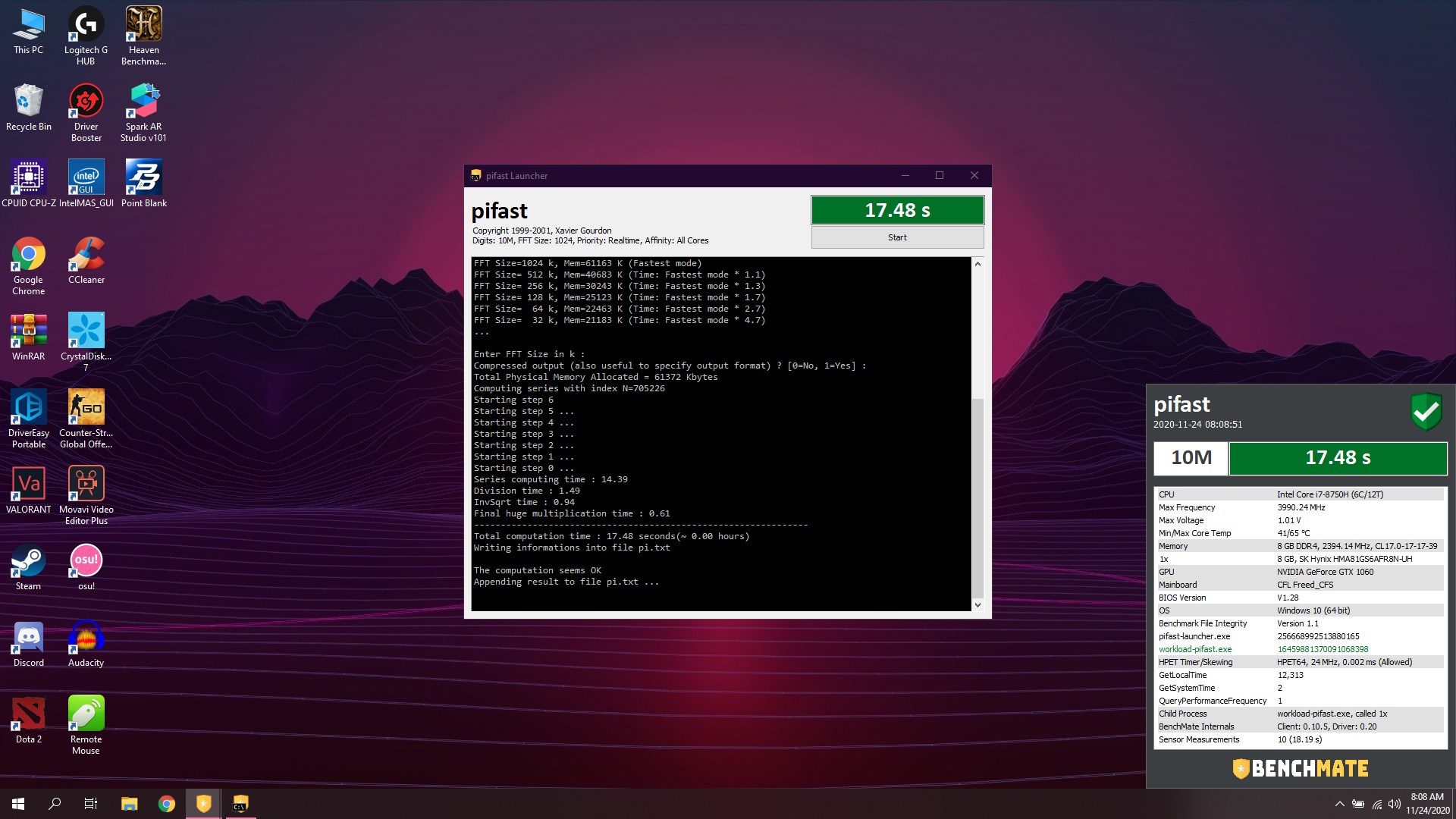Click the console vertical scrollbar thumb

click(977, 497)
